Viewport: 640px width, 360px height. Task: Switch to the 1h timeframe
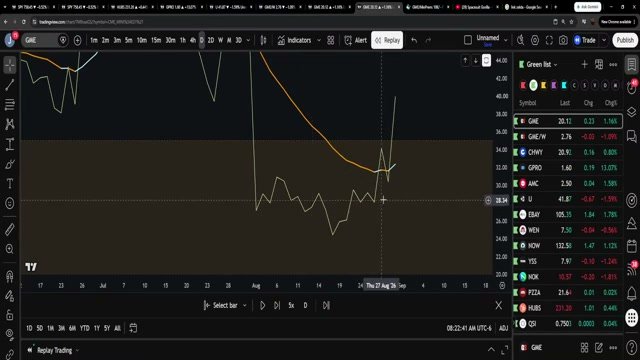182,40
